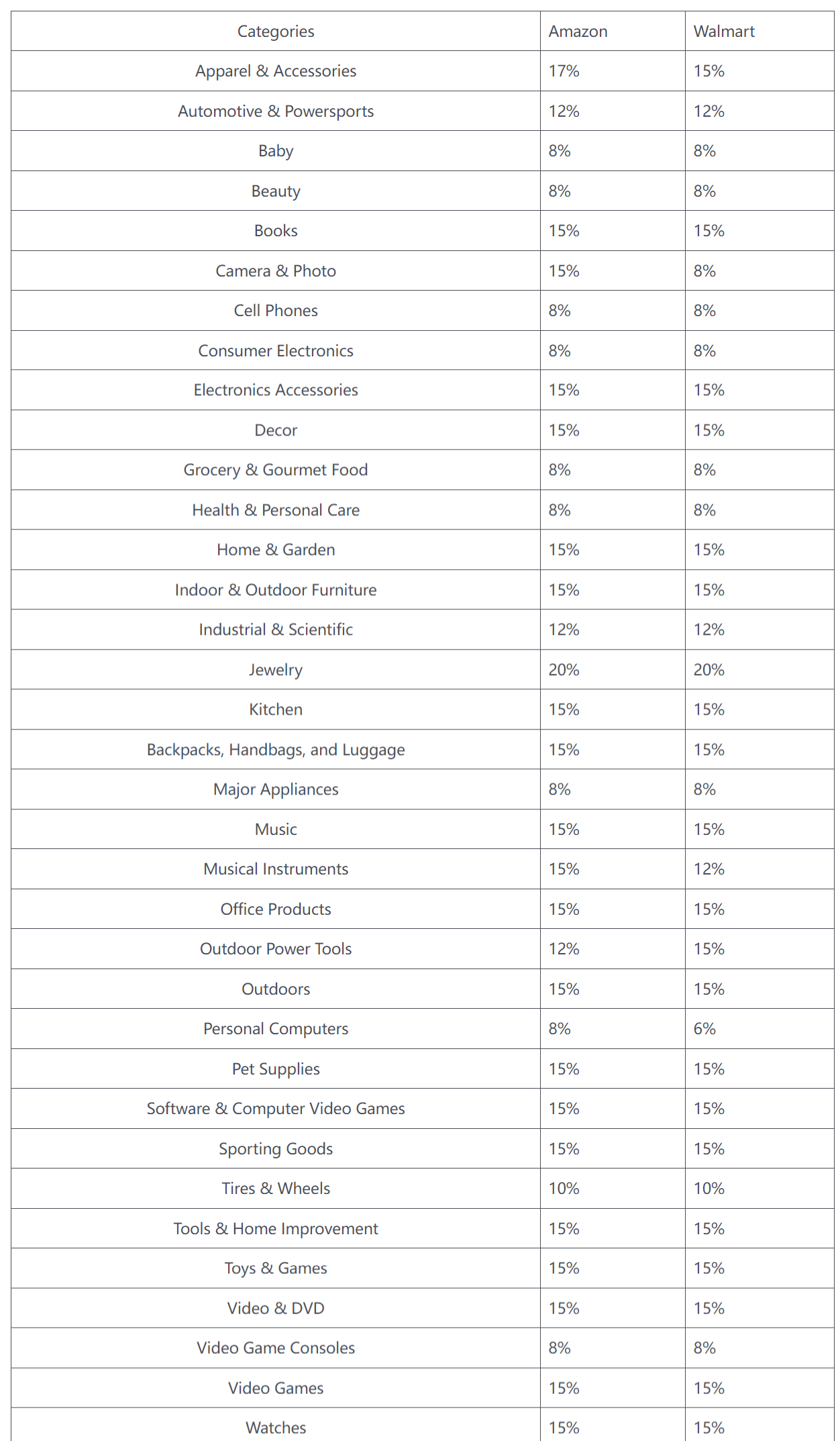Click the Jewelry category cell
The height and width of the screenshot is (1441, 840).
[276, 670]
